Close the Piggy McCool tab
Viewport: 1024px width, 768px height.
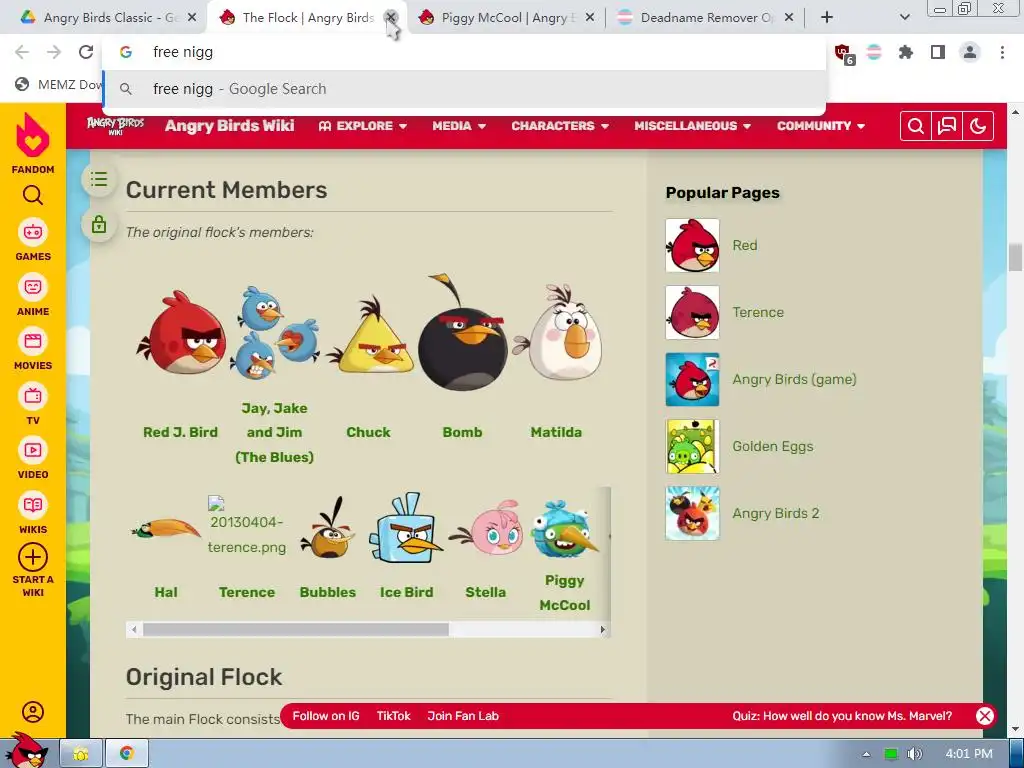pos(590,18)
